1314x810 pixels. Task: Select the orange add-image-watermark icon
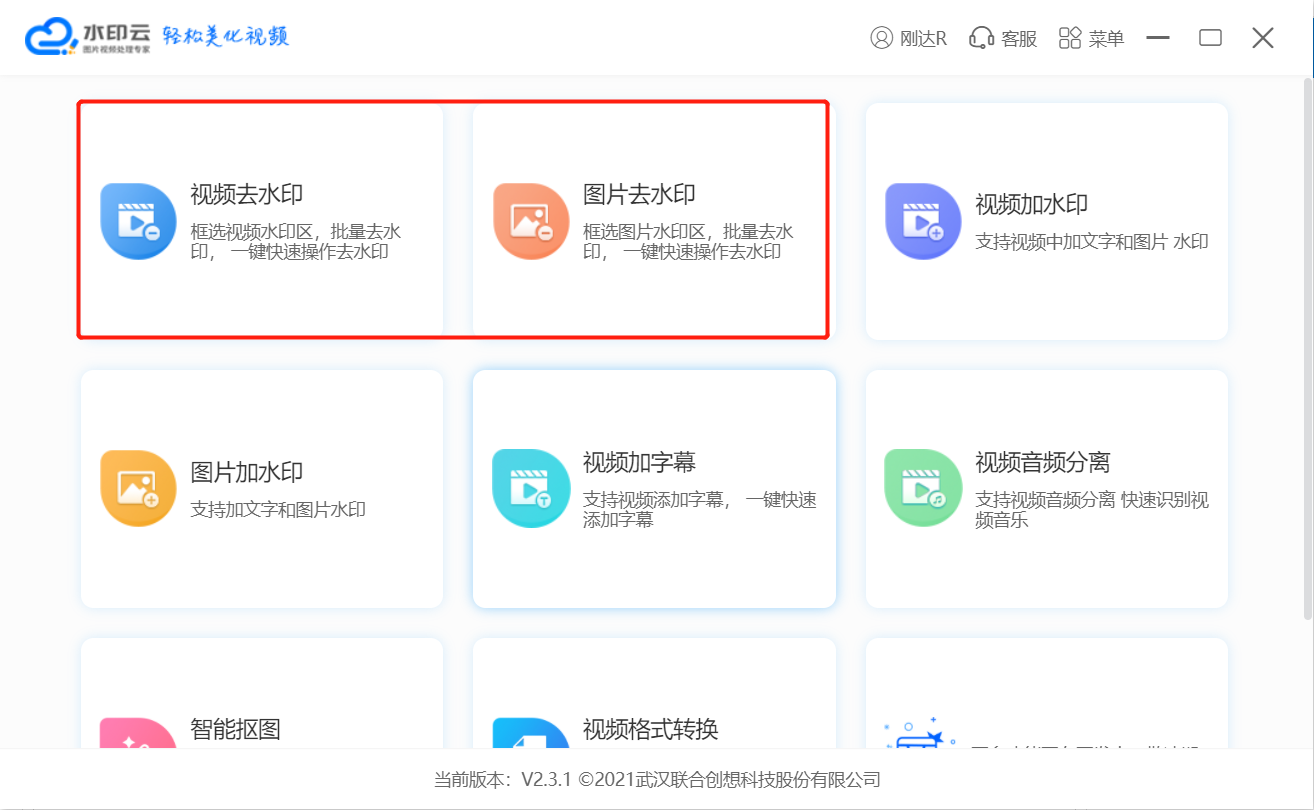(138, 488)
